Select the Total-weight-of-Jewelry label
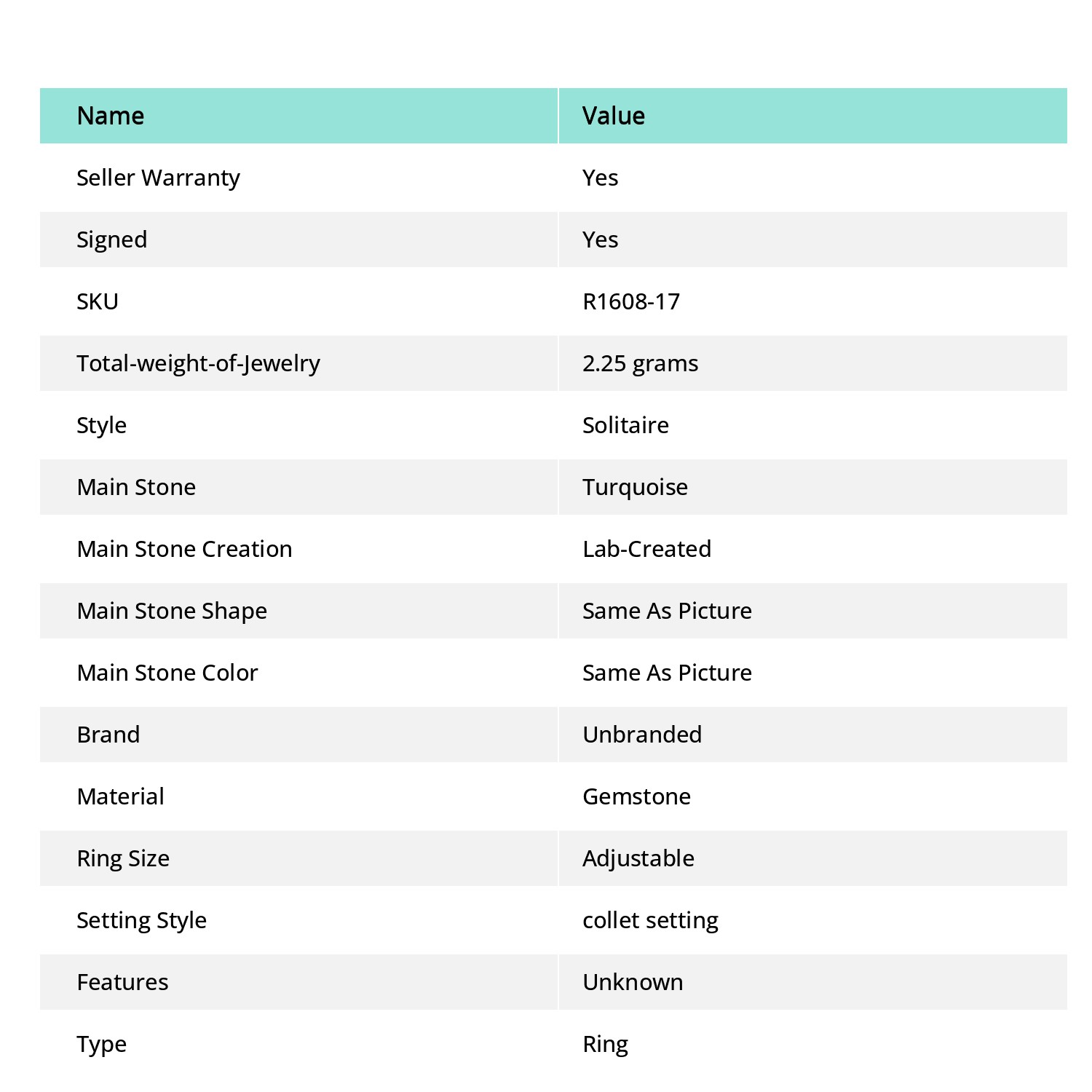 198,364
